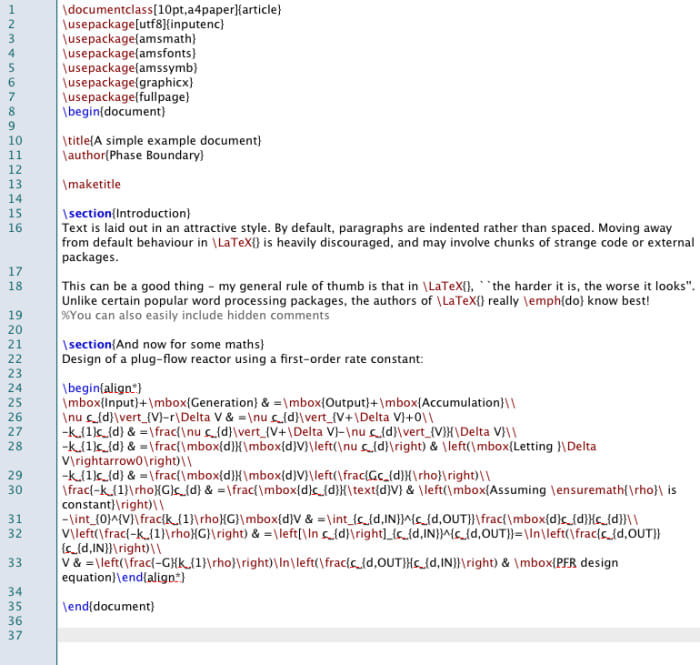Click the paragraph starting 'Text is laid out'

pos(378,242)
